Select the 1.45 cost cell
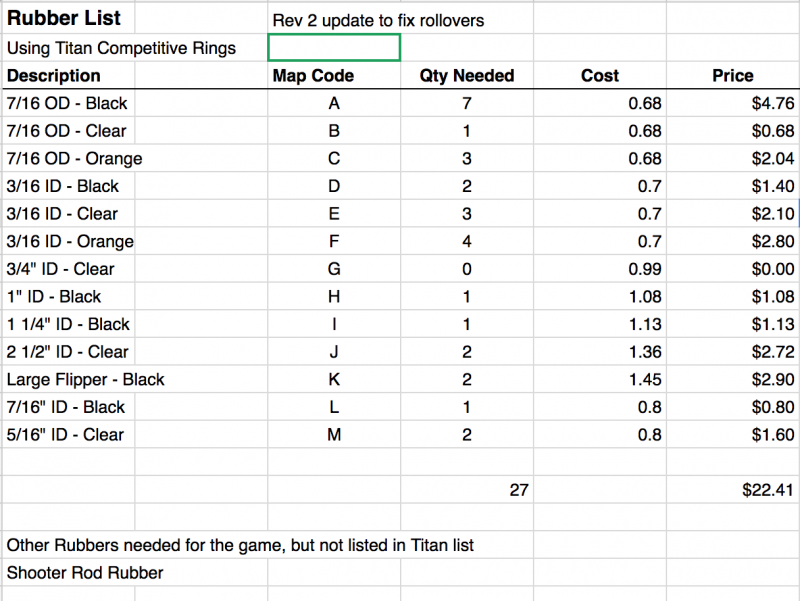The width and height of the screenshot is (800, 601). click(600, 380)
